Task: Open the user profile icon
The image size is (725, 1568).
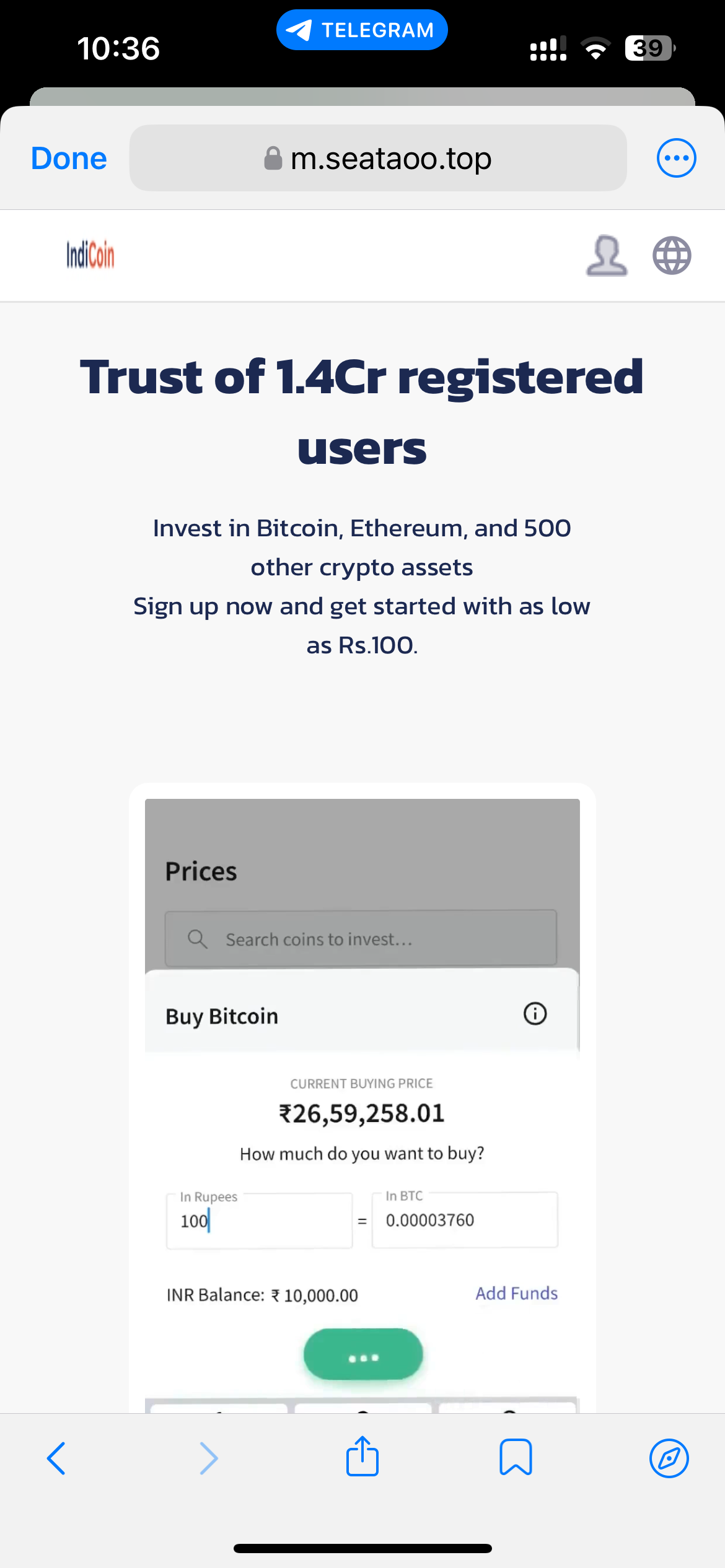Action: pos(607,255)
